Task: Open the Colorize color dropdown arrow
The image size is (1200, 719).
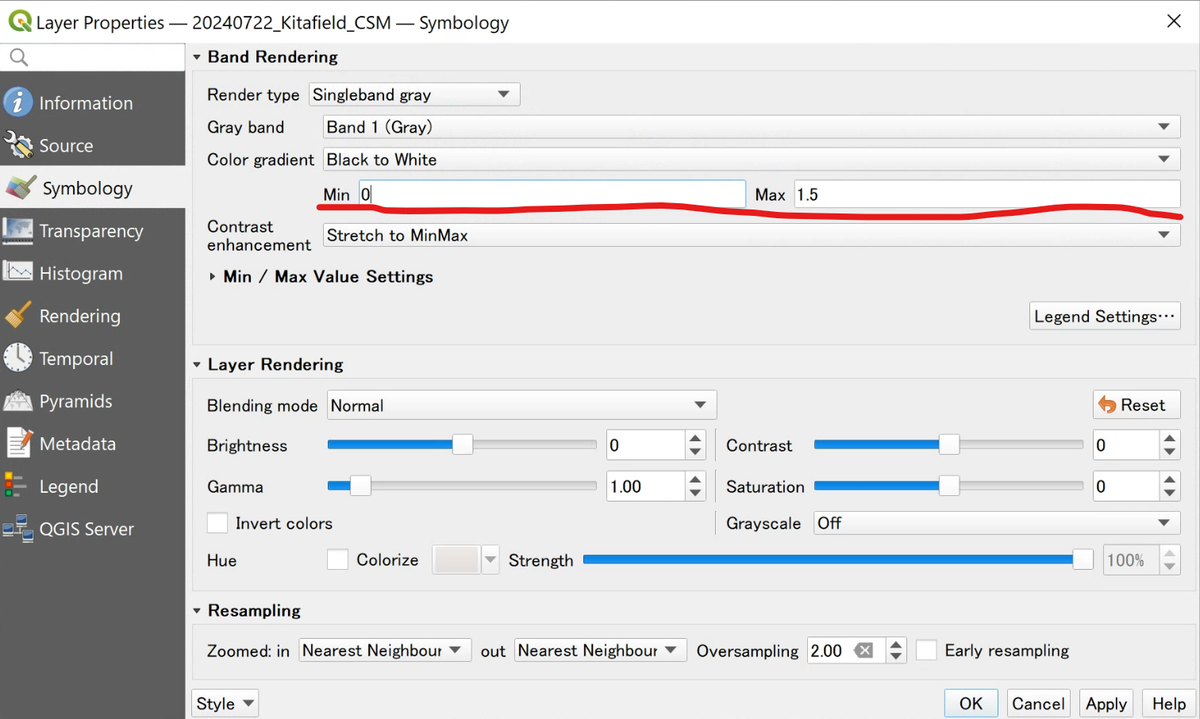Action: (490, 560)
